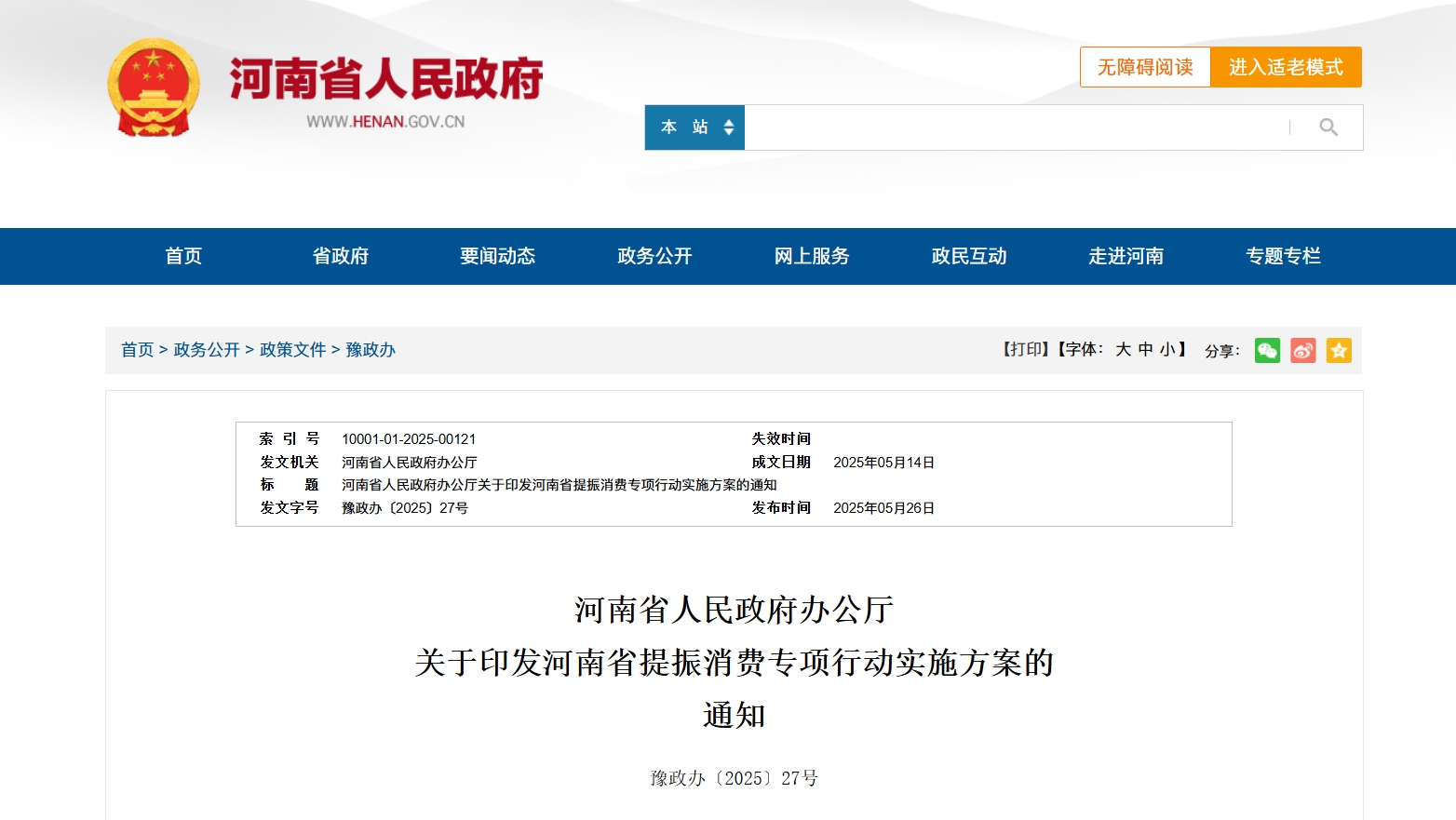Set font size to 小
Viewport: 1456px width, 820px height.
tap(1166, 349)
